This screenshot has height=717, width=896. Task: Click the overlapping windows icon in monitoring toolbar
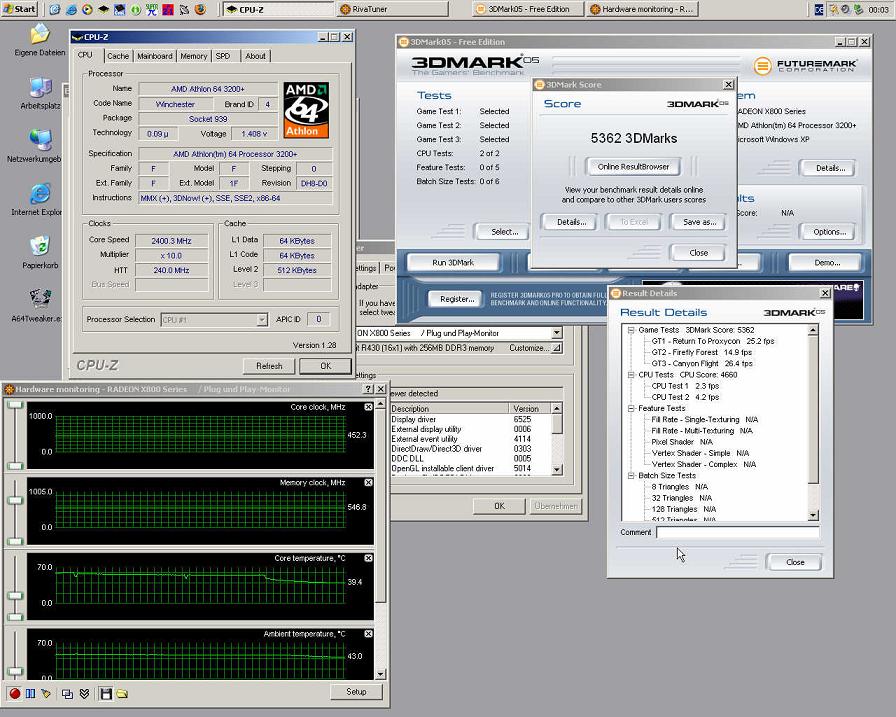67,694
